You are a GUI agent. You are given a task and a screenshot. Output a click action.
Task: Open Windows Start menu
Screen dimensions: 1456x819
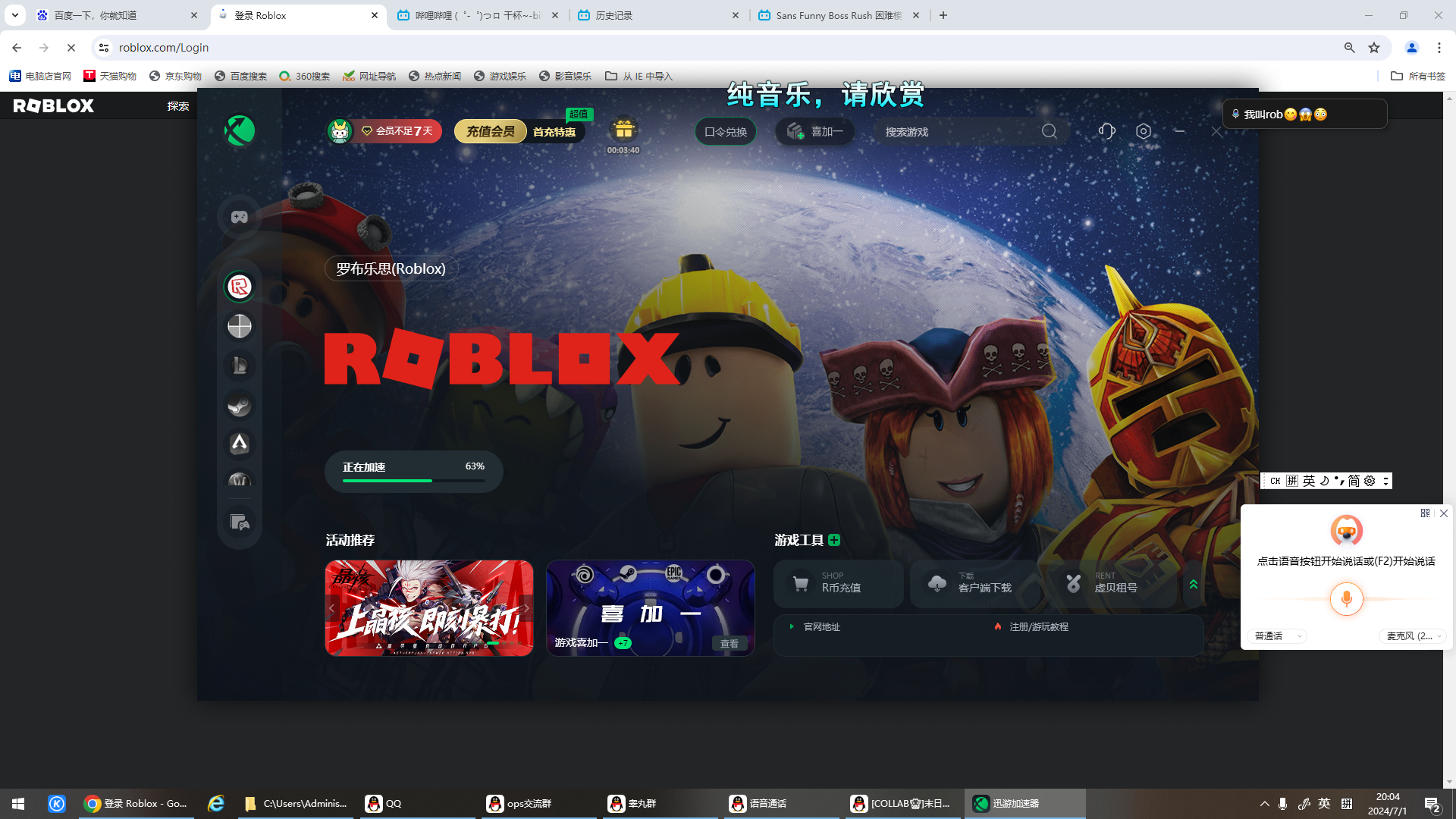[x=18, y=803]
